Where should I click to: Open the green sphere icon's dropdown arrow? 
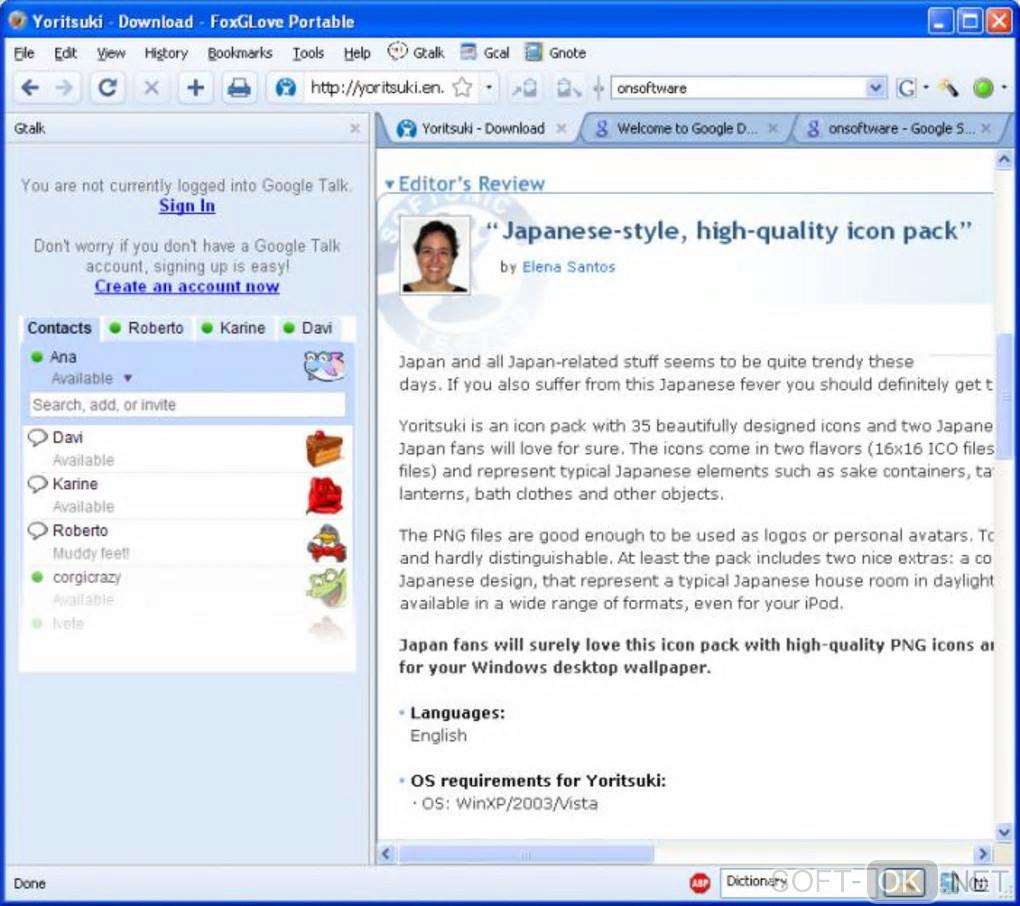coord(1004,87)
